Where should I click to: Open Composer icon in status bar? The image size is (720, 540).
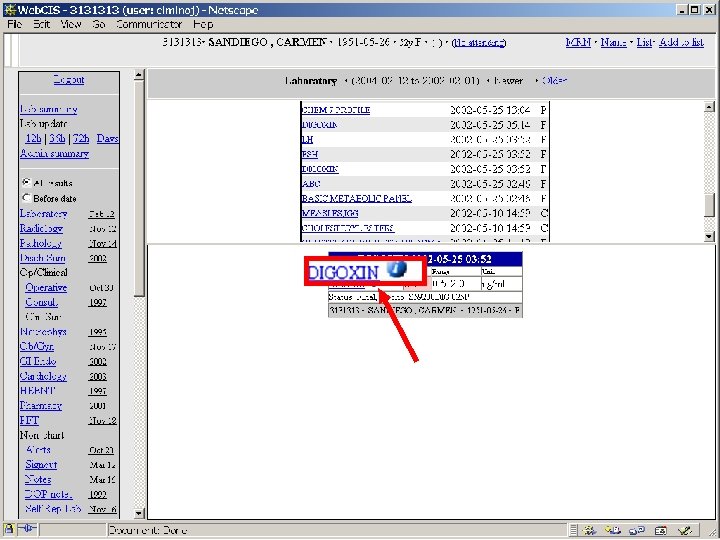click(x=685, y=530)
